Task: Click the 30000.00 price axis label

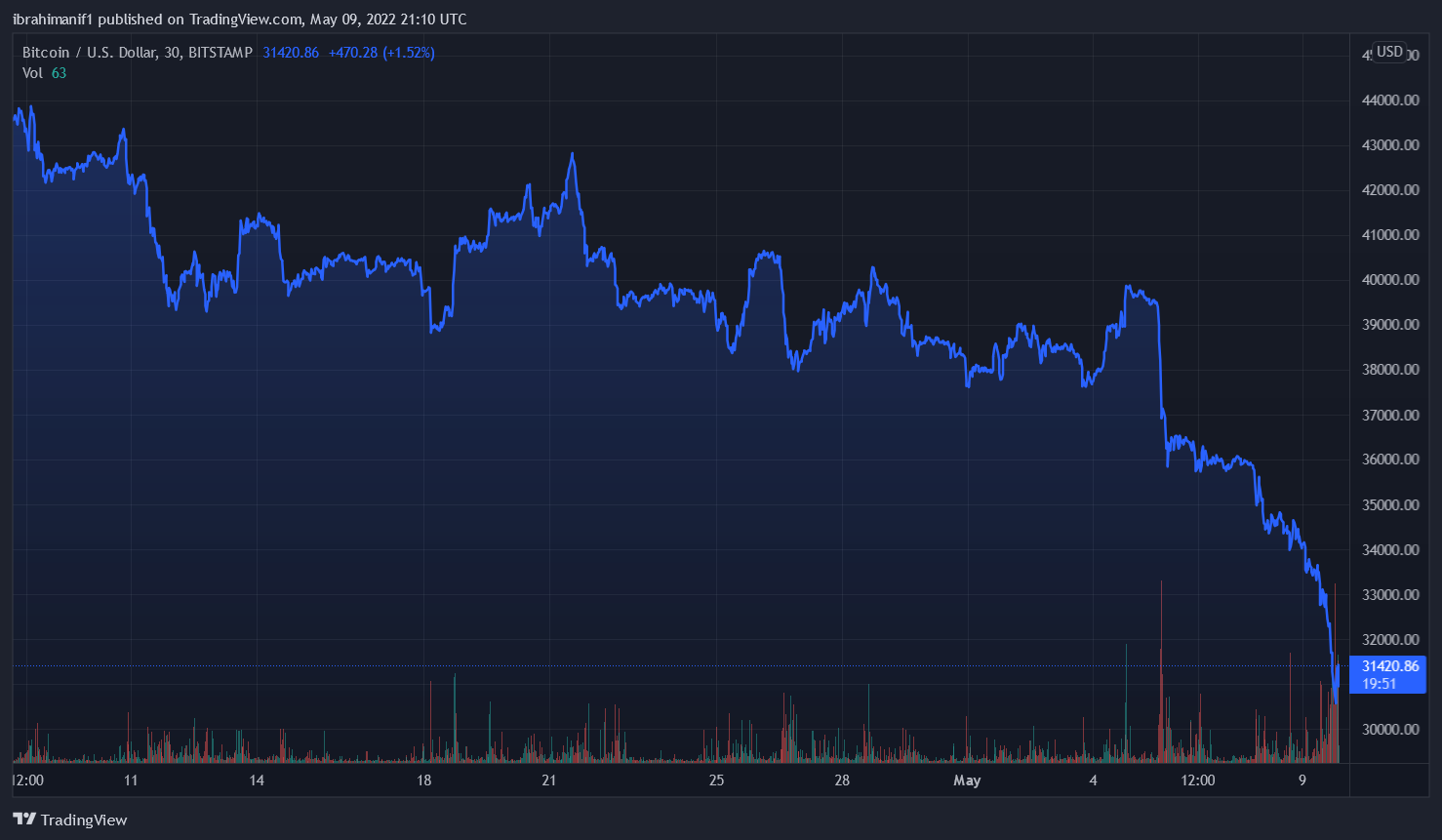Action: coord(1390,730)
